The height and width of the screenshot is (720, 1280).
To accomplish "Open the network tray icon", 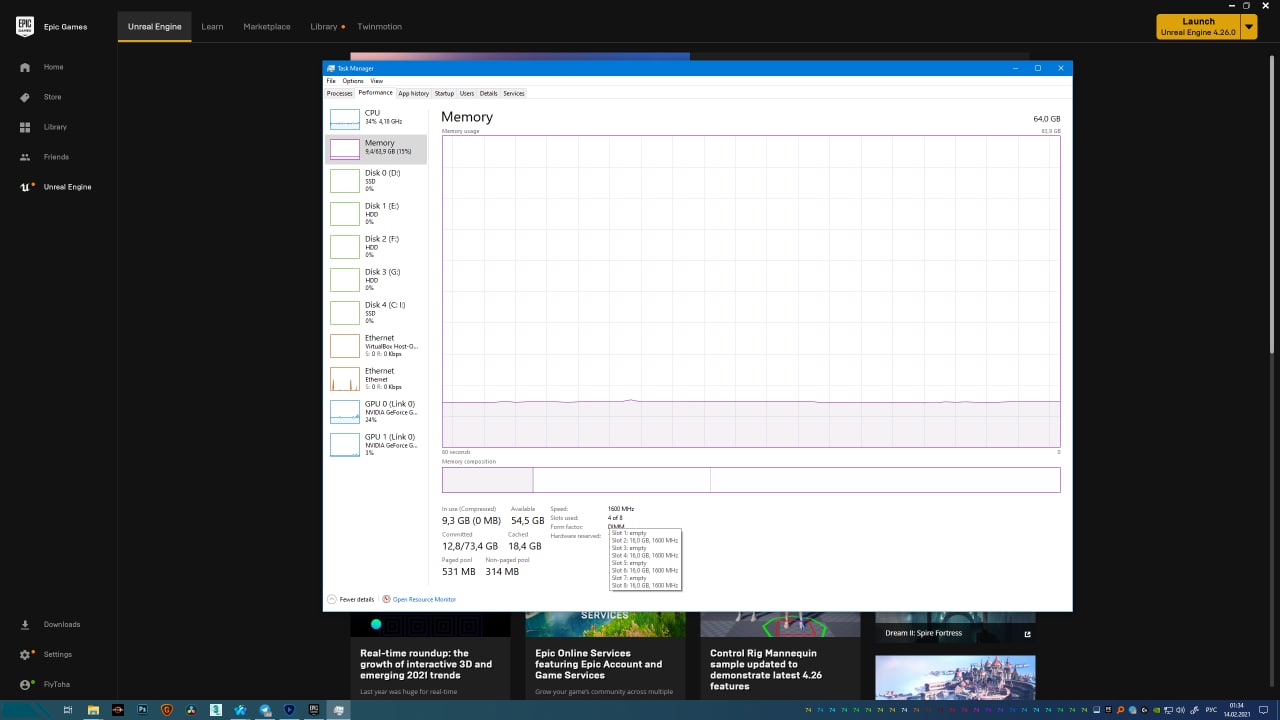I will (1168, 710).
